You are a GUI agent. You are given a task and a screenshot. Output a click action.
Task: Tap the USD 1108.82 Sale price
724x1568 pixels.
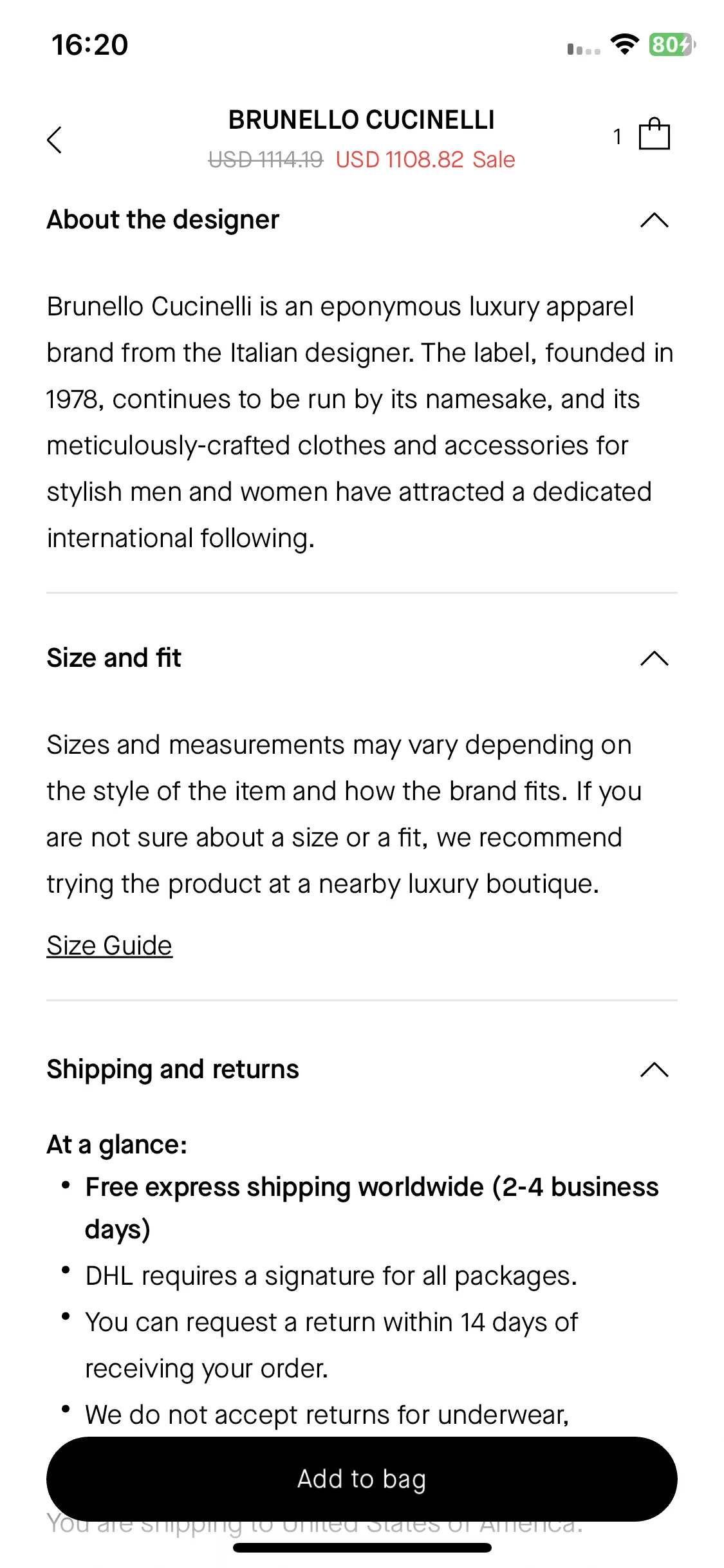(x=425, y=160)
